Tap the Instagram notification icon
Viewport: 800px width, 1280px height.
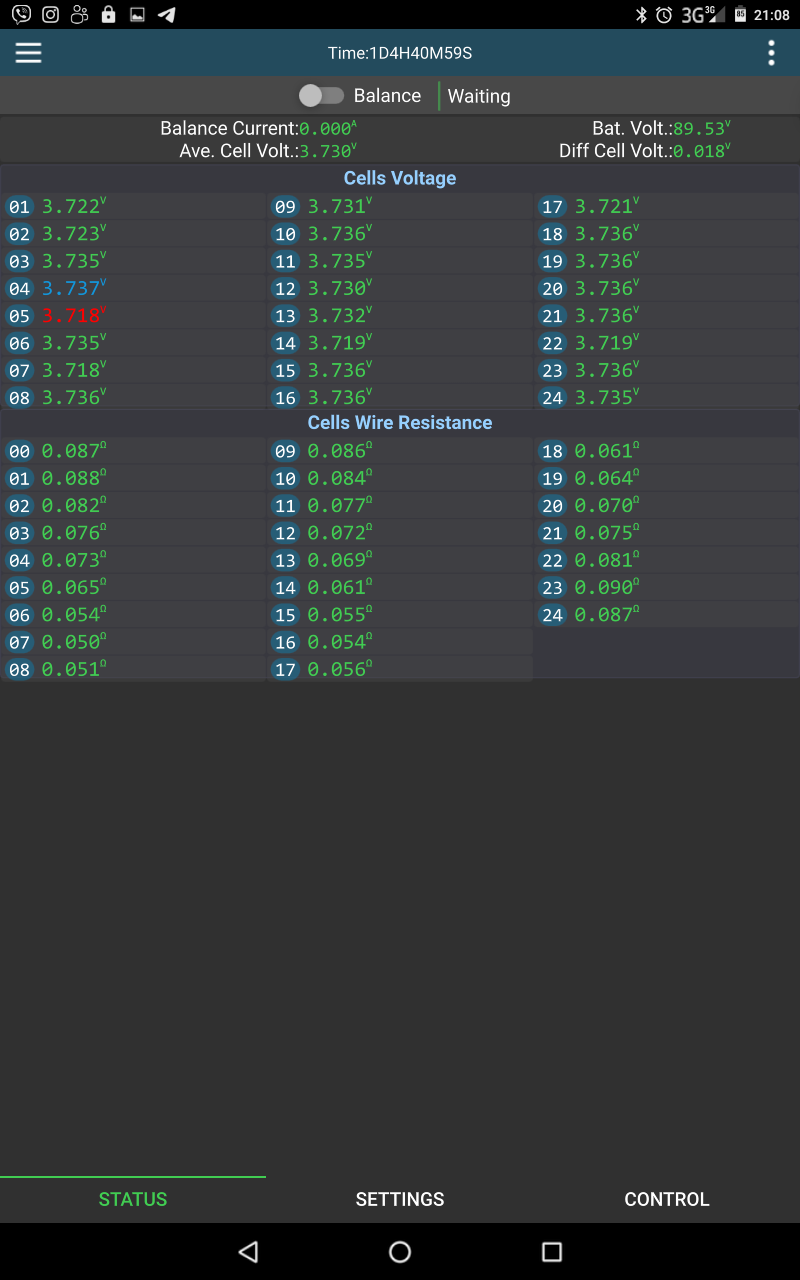tap(50, 14)
